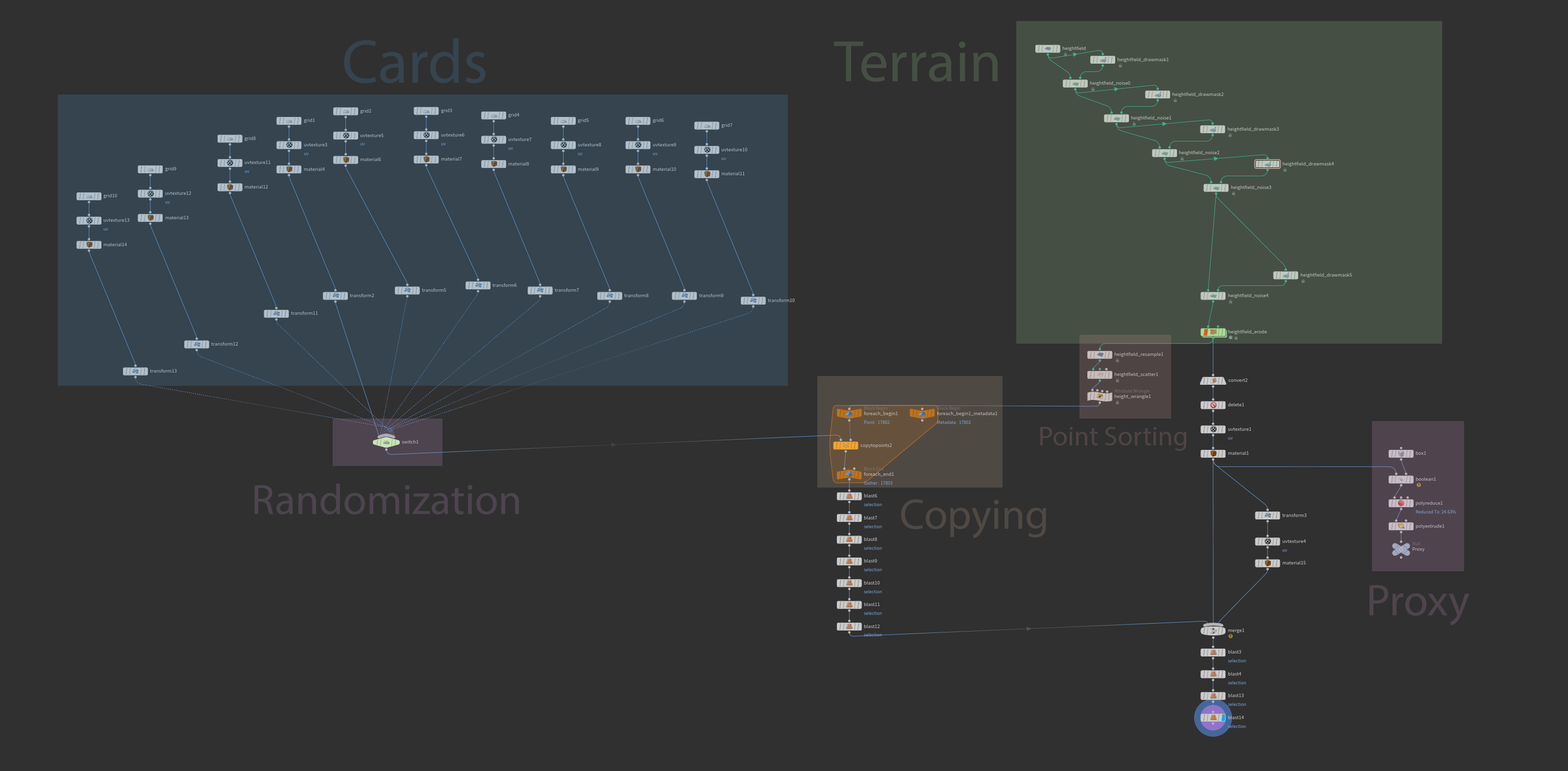Click the uvtexture1 checker icon
Viewport: 1568px width, 771px height.
point(1213,429)
